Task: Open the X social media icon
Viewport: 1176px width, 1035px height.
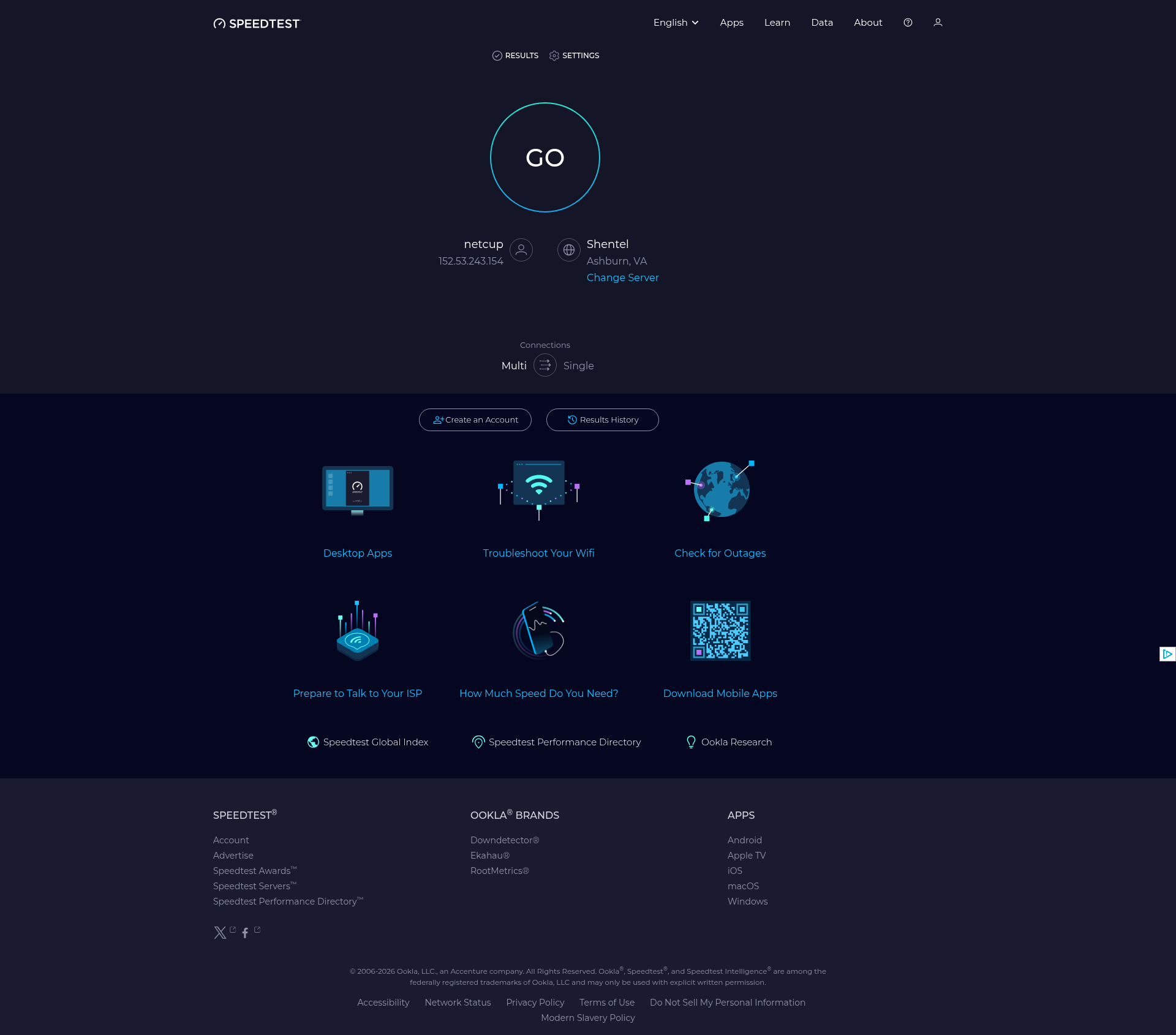Action: [x=221, y=933]
